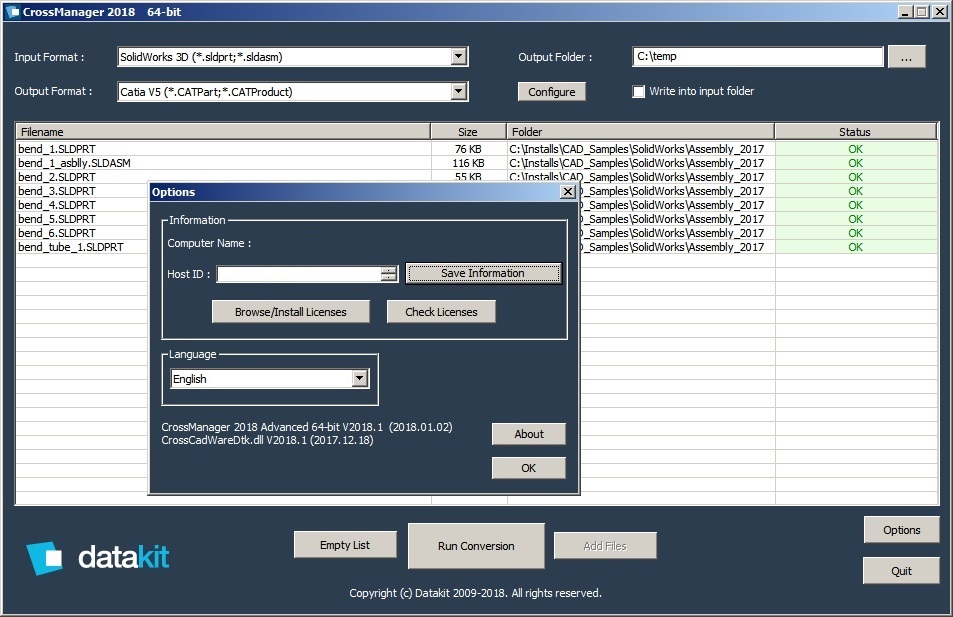Expand the Language dropdown
Screen dimensions: 953x617
click(360, 379)
